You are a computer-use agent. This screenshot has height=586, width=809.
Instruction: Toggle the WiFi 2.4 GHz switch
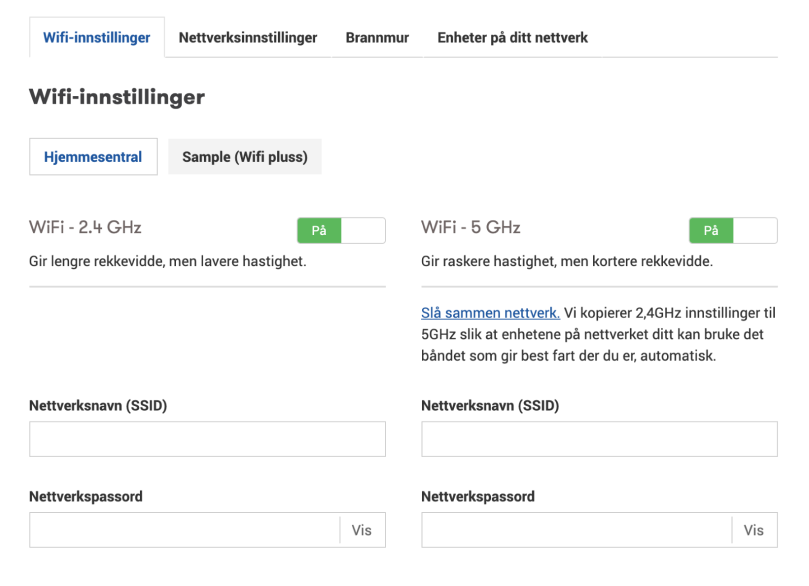pos(341,230)
